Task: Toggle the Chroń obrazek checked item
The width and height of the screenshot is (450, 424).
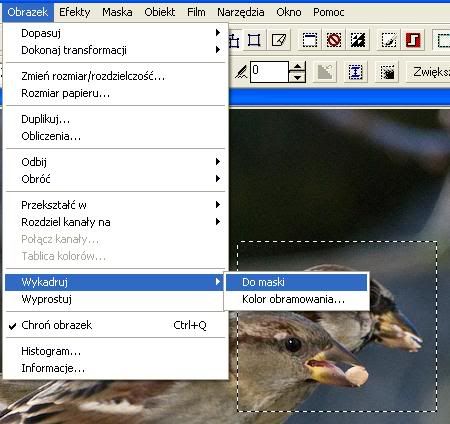Action: tap(115, 325)
